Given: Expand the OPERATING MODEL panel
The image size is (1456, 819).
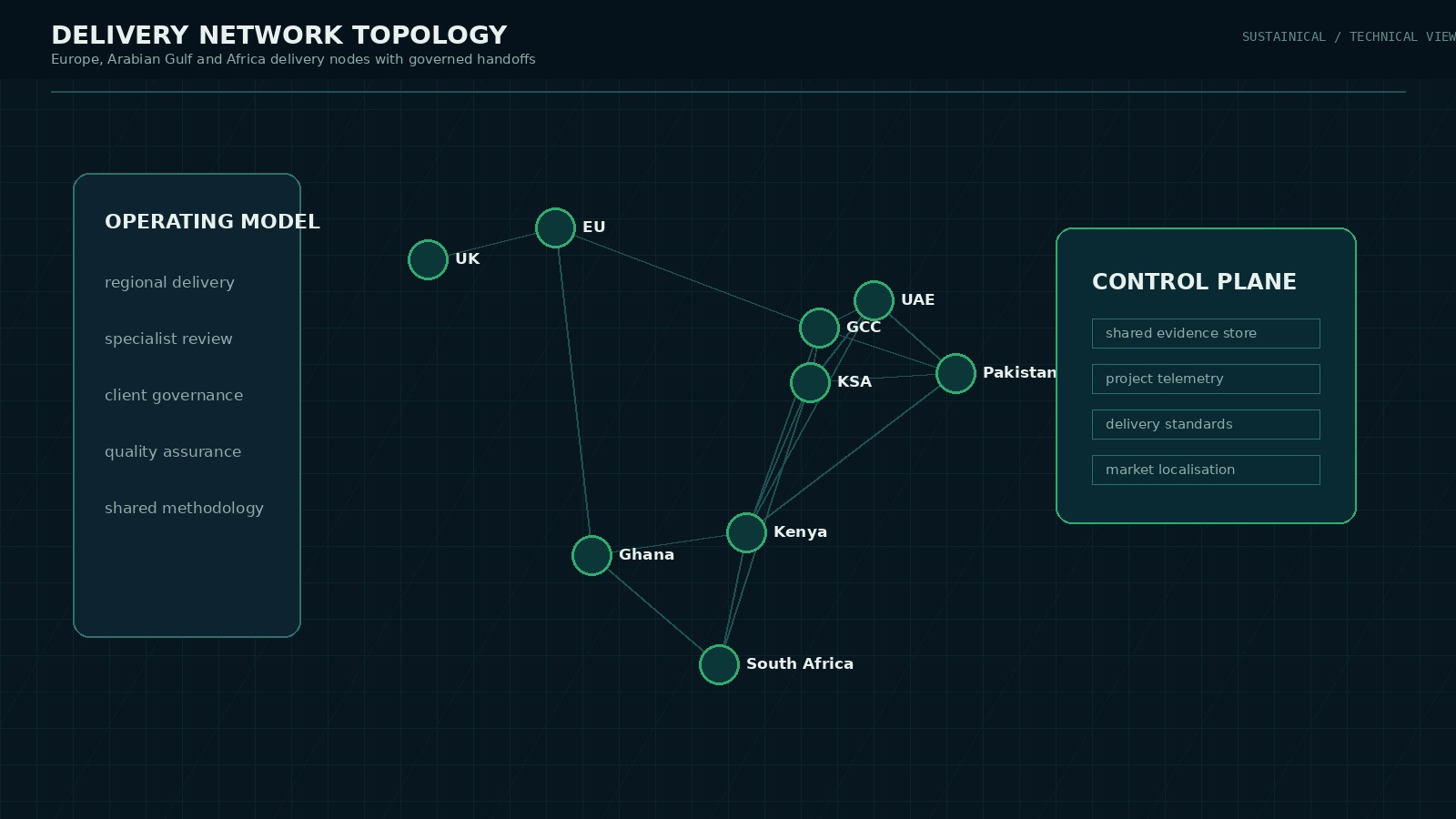Looking at the screenshot, I should coord(212,221).
